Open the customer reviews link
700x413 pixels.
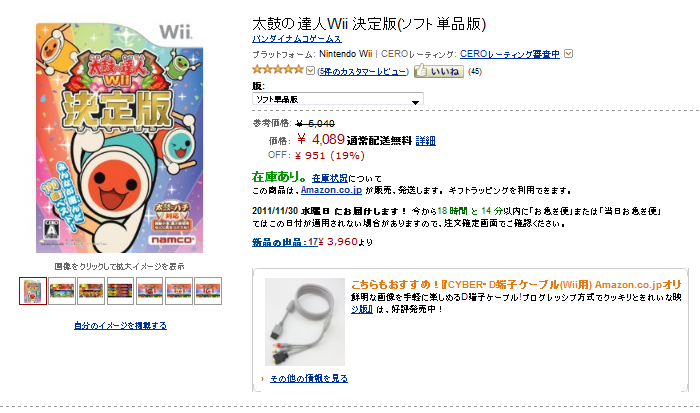pyautogui.click(x=362, y=71)
